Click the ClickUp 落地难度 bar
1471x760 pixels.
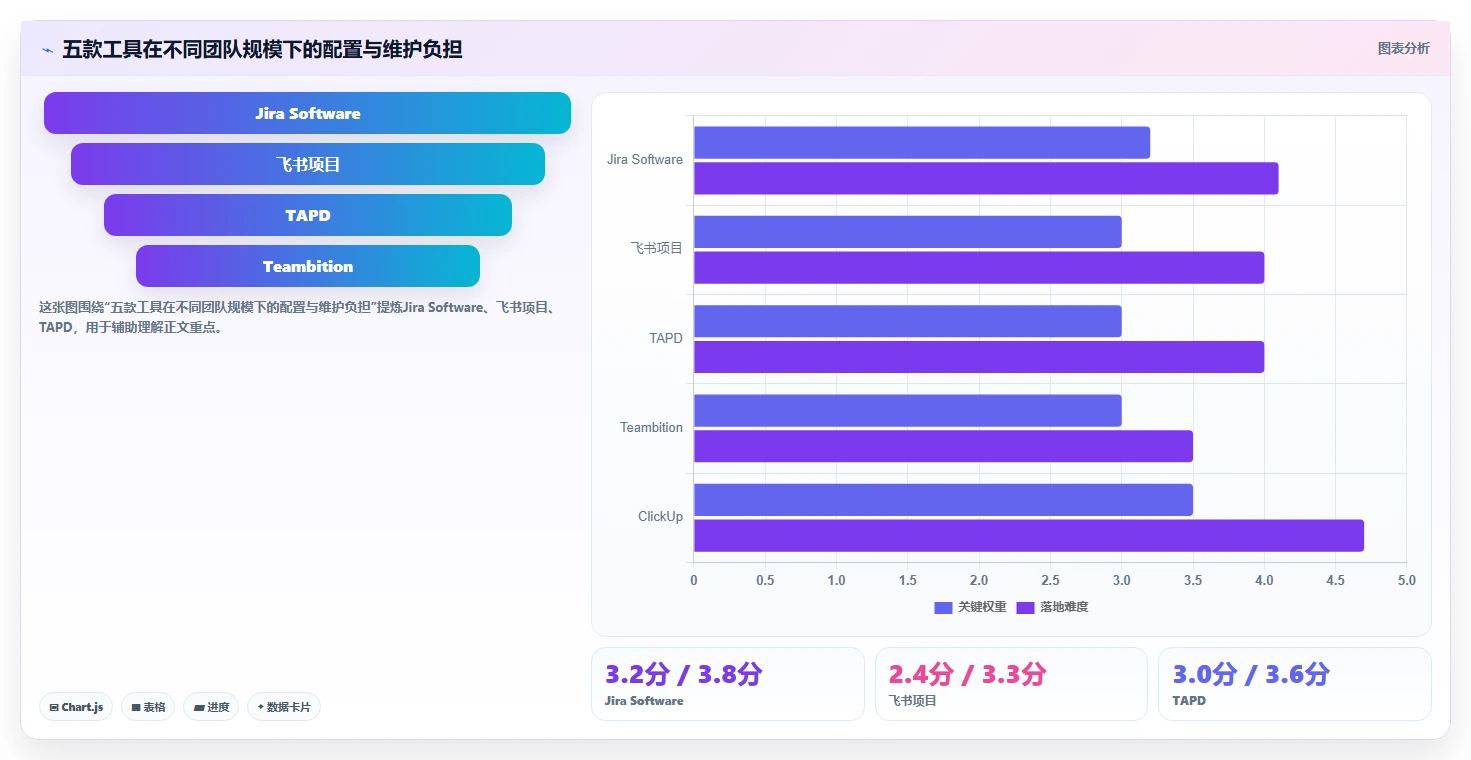point(1029,535)
